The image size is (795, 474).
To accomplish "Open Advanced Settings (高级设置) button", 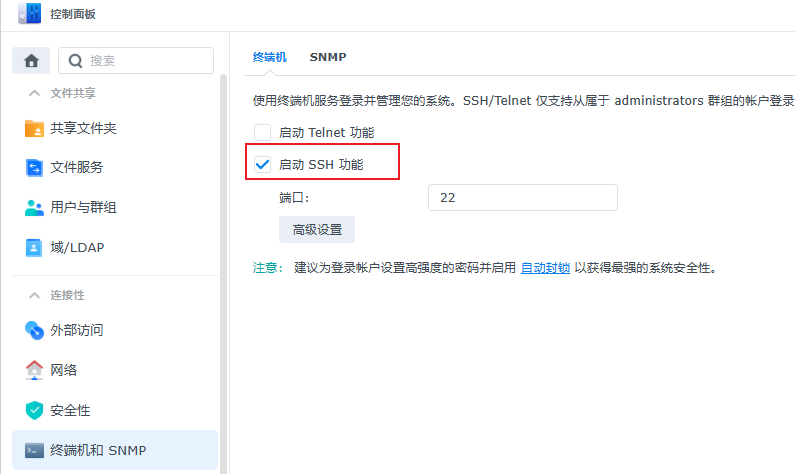I will point(317,229).
